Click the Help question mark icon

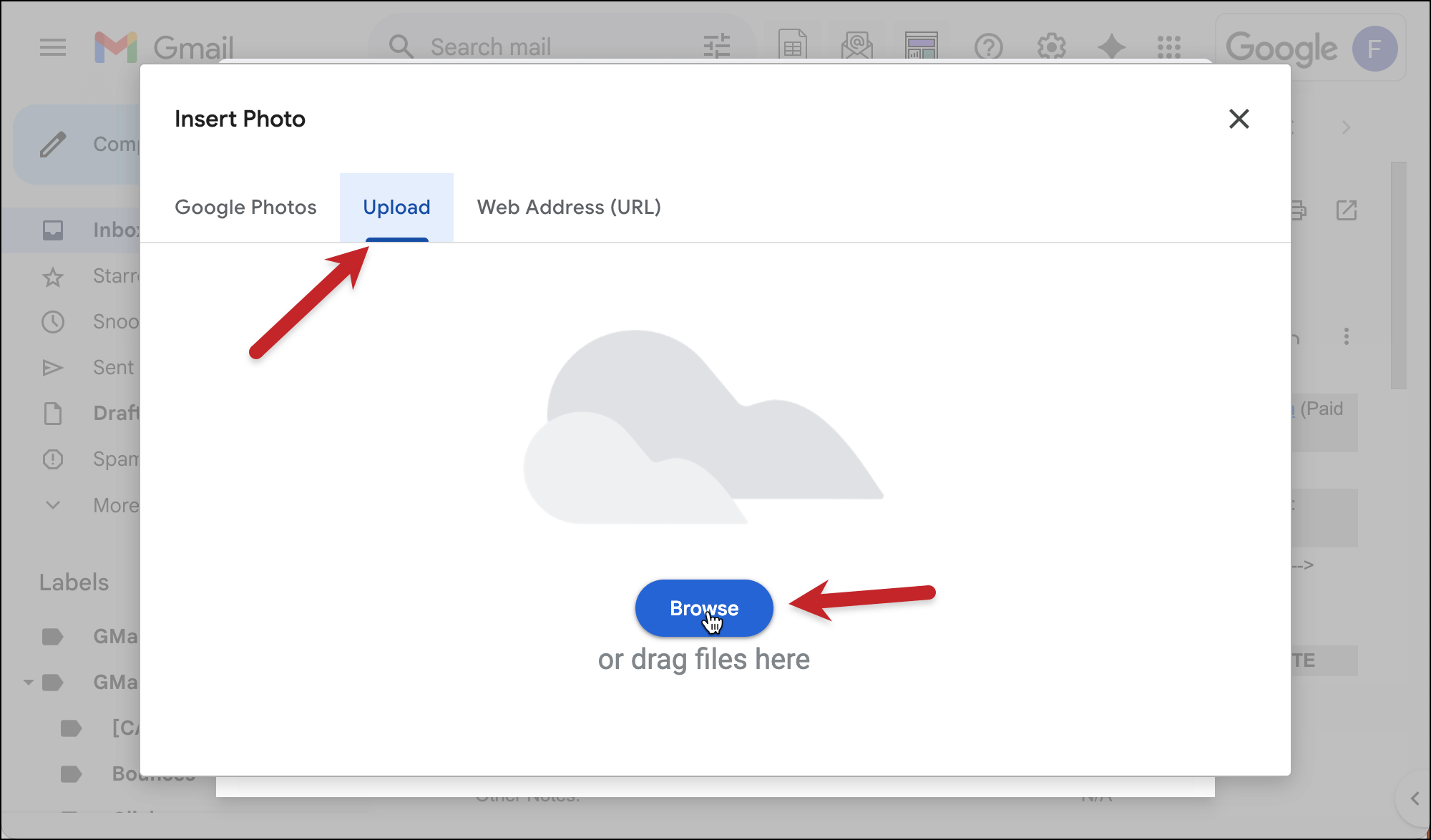click(988, 47)
